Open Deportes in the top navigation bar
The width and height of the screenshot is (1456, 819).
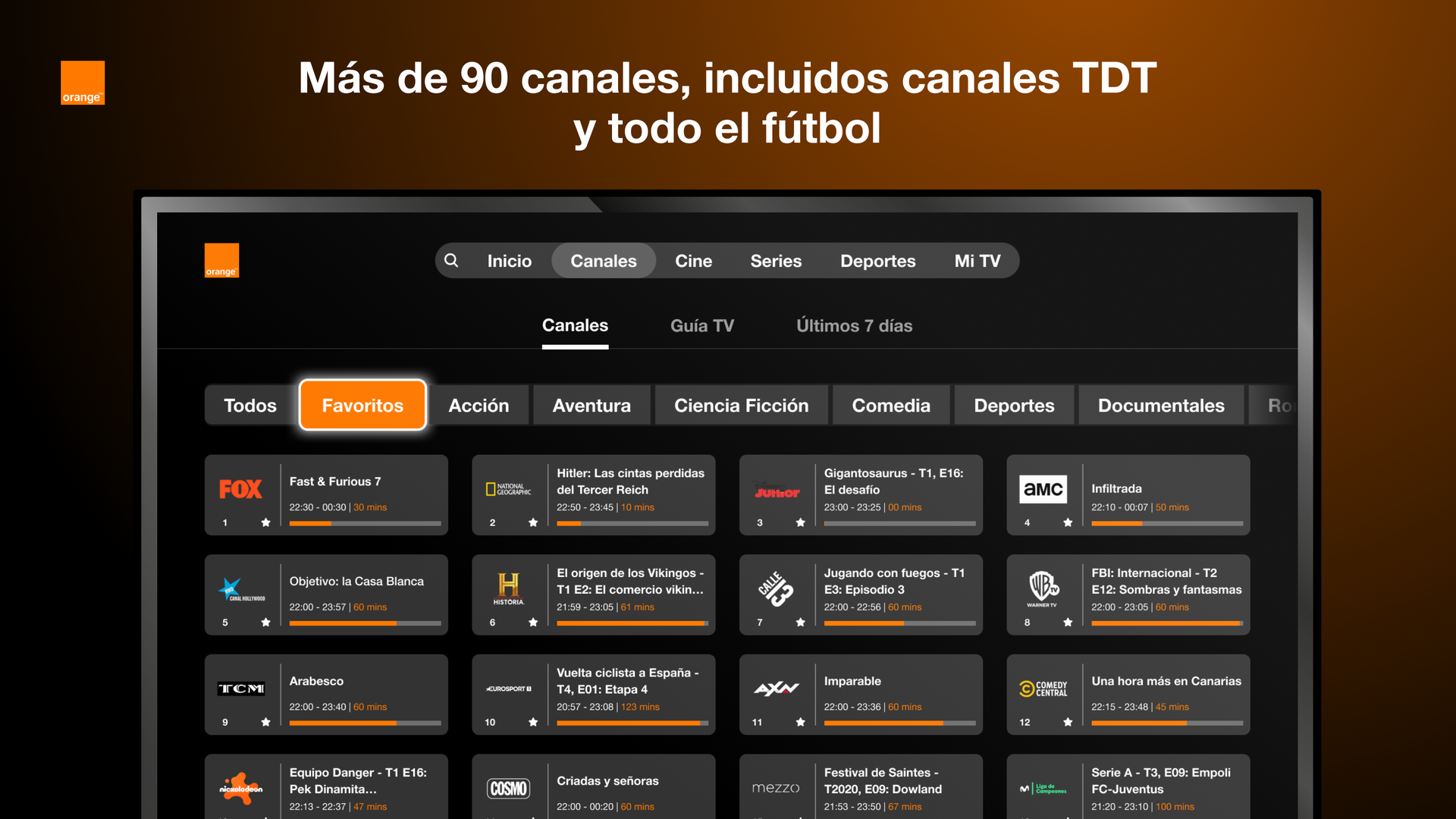pyautogui.click(x=878, y=261)
